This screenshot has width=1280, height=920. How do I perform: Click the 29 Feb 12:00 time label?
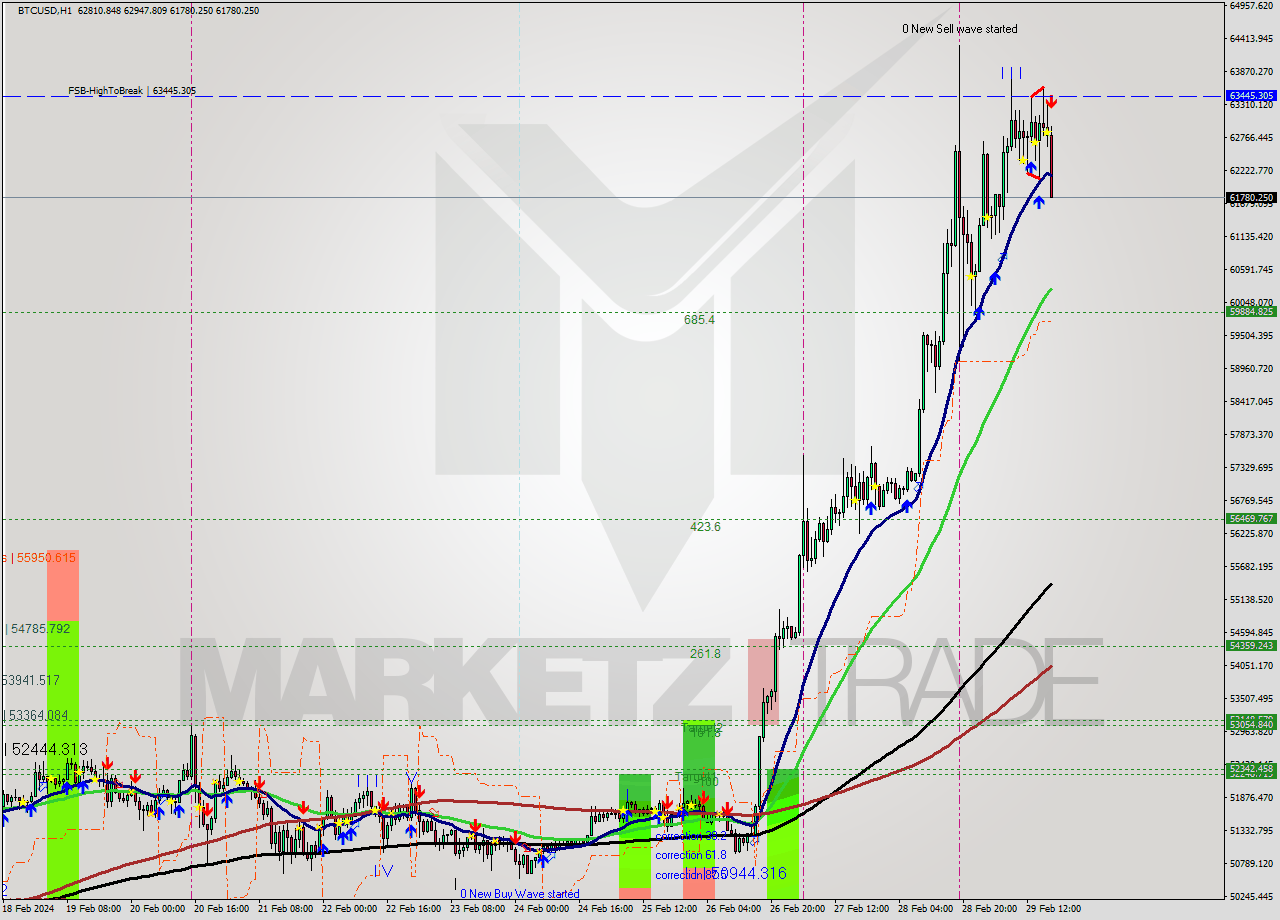point(1054,909)
